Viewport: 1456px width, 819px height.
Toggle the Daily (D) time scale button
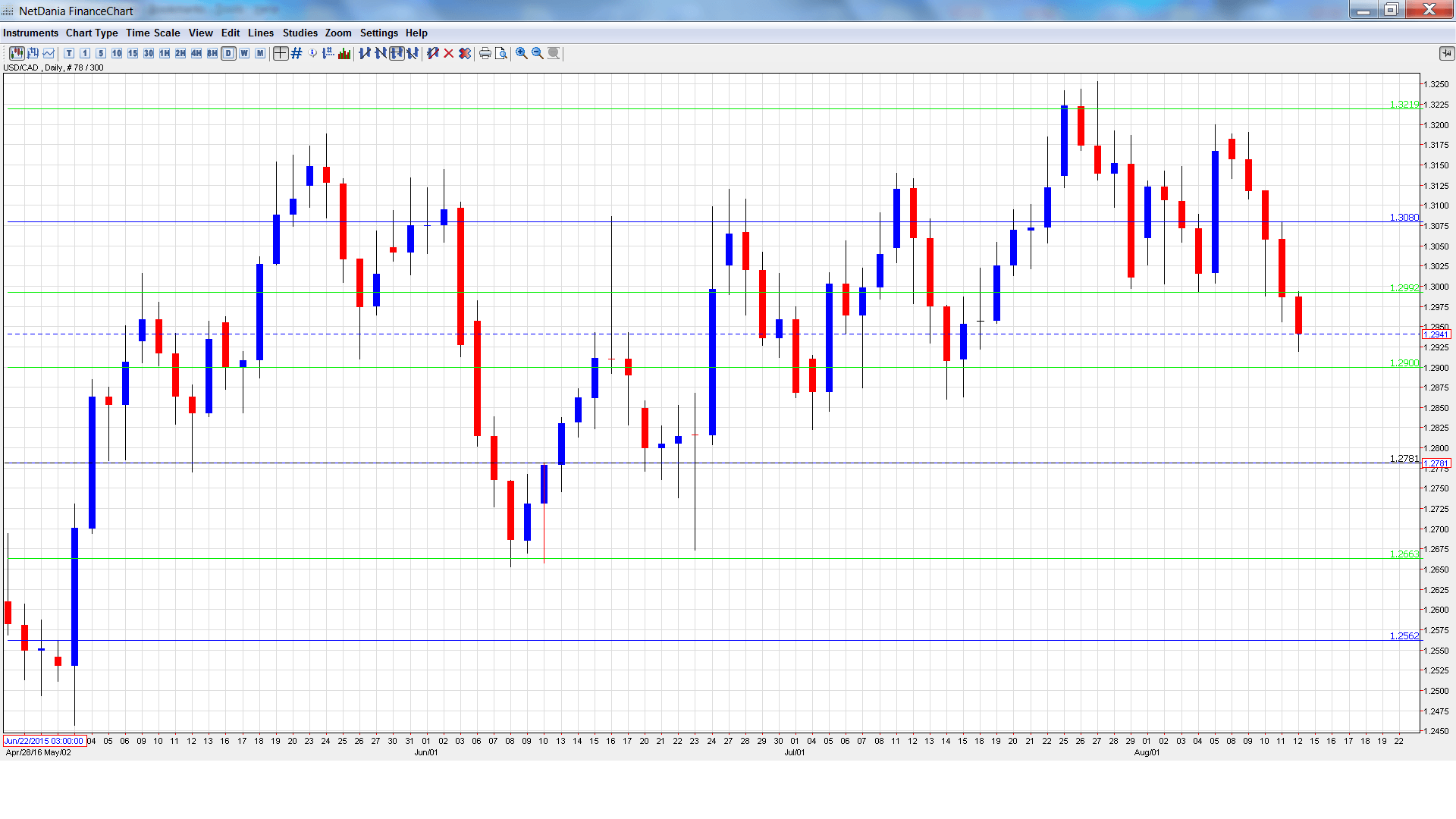tap(228, 53)
